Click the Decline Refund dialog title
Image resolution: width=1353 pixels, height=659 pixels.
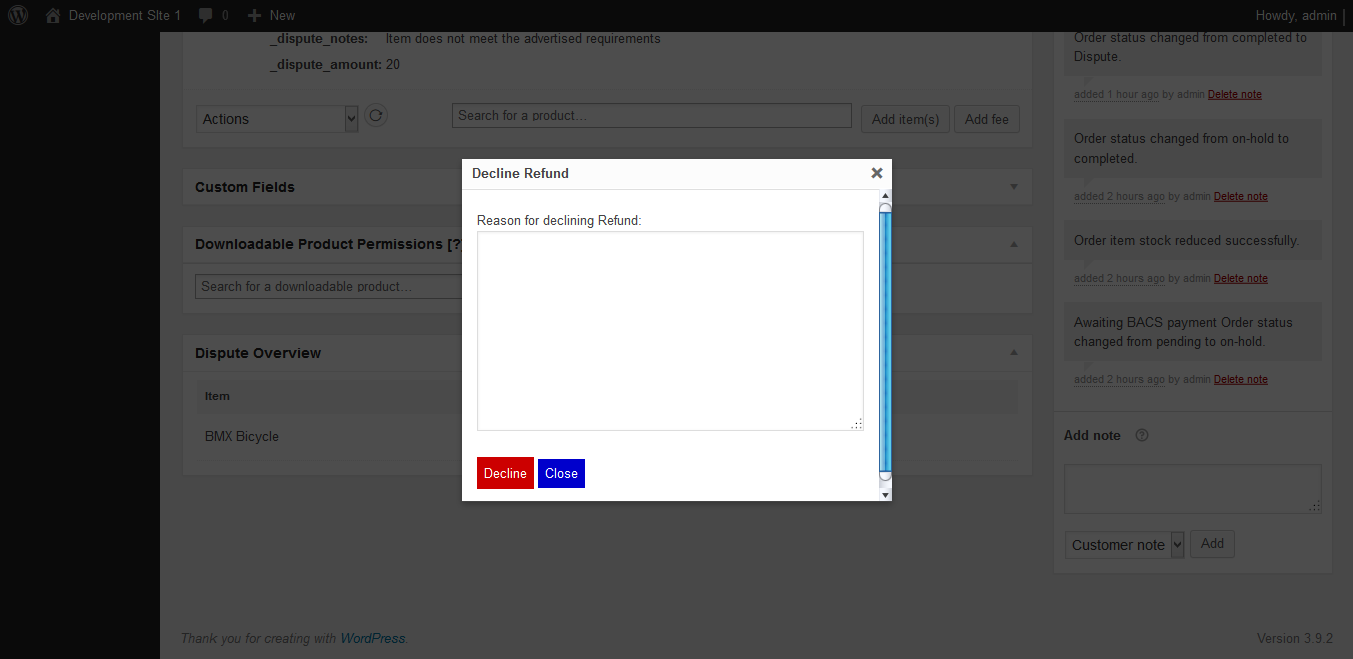click(x=520, y=173)
